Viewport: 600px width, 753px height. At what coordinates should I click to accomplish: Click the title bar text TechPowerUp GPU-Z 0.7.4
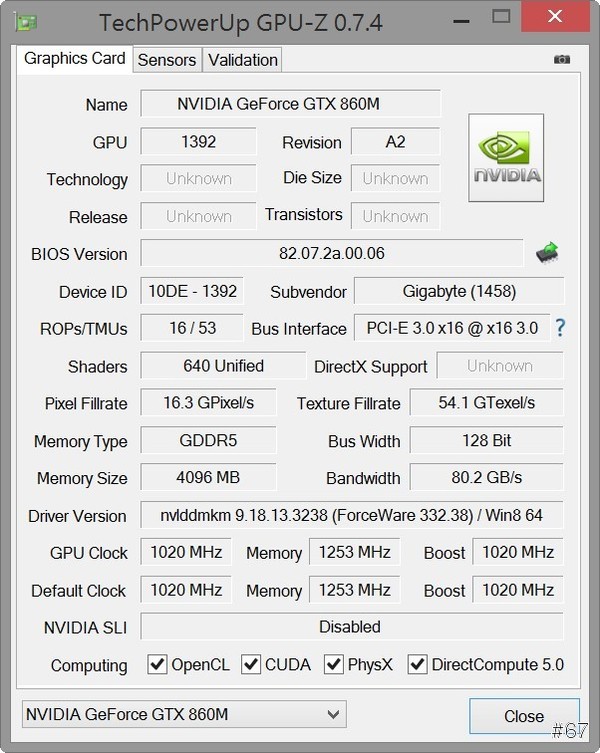pyautogui.click(x=241, y=23)
